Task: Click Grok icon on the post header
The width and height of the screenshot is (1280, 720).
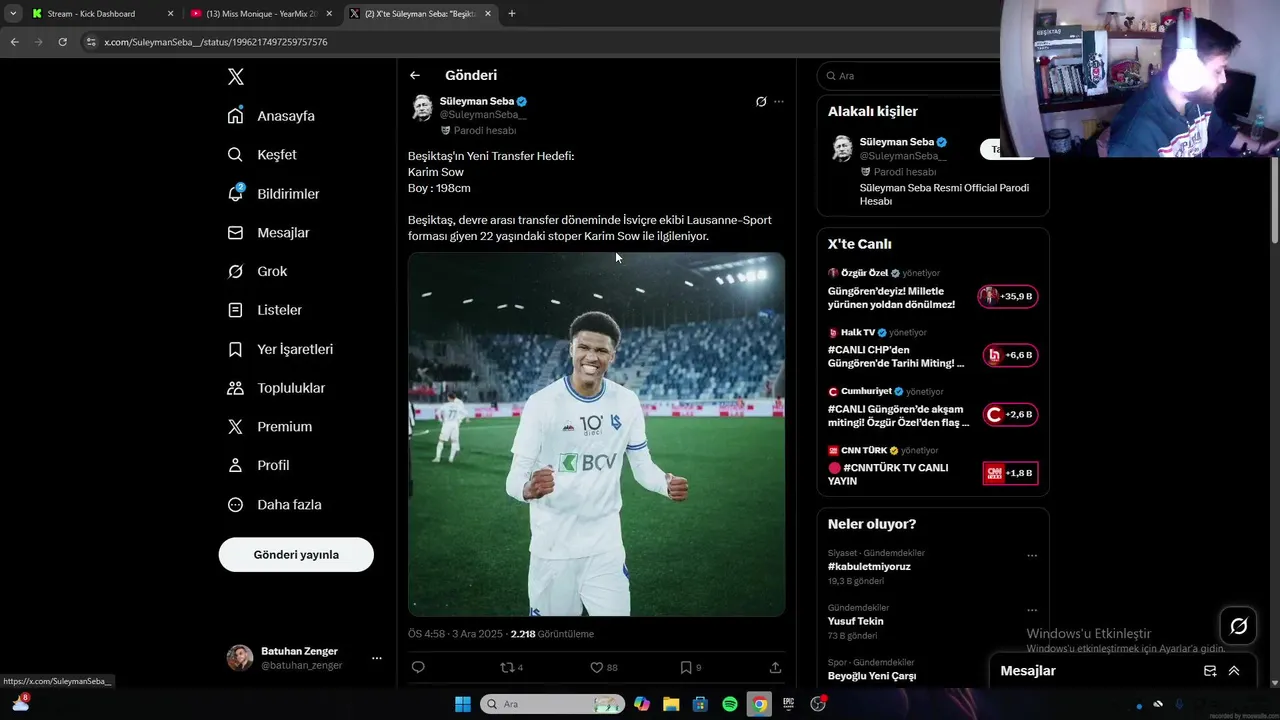Action: coord(761,101)
